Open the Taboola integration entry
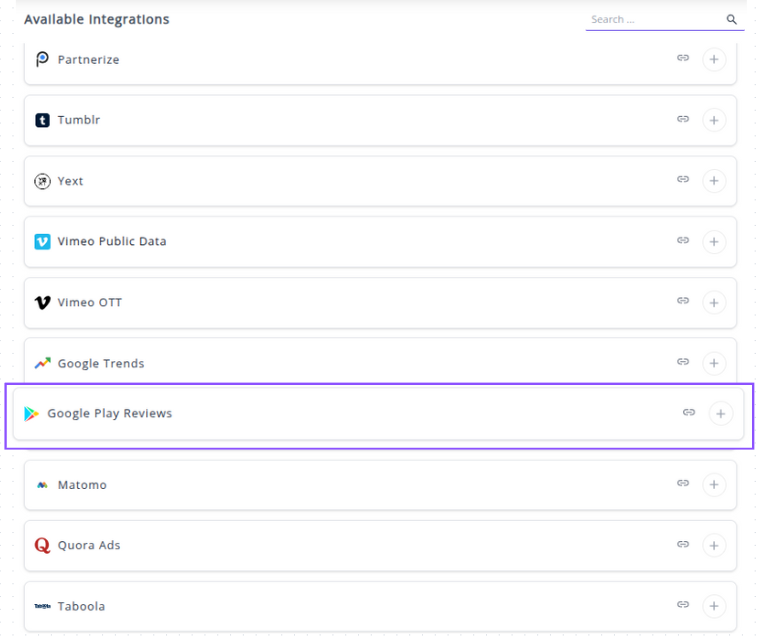 pos(81,606)
